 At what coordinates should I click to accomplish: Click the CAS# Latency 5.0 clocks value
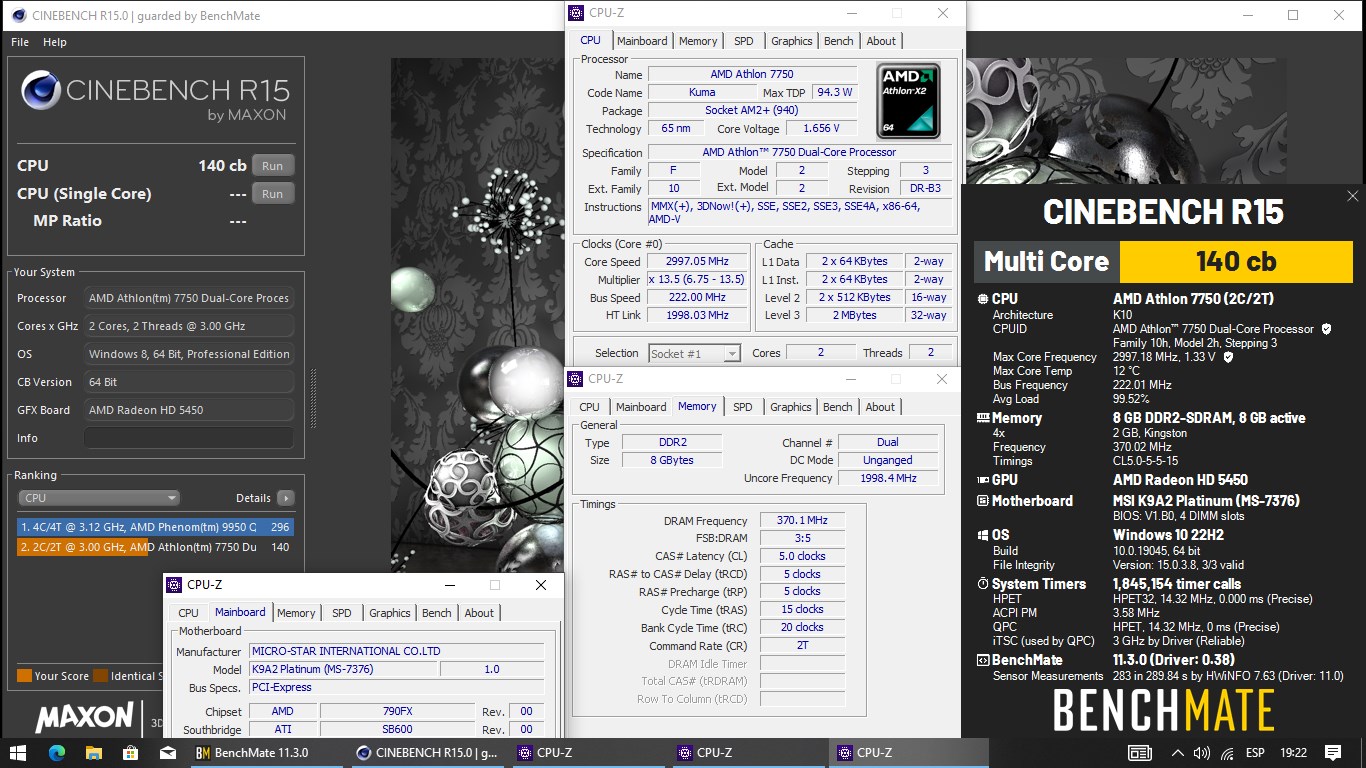coord(802,556)
